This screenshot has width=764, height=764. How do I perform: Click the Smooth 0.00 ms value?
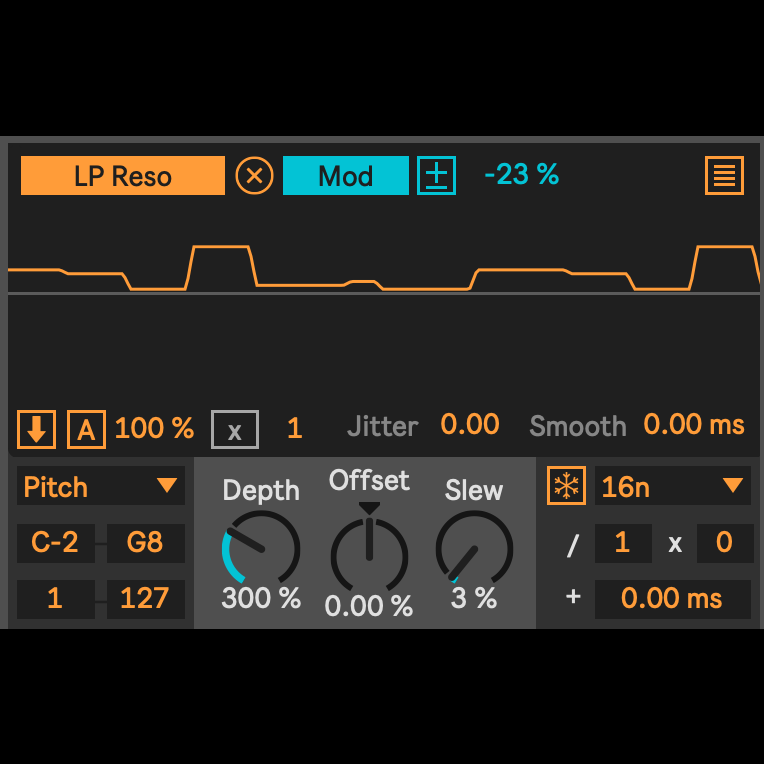pyautogui.click(x=693, y=425)
